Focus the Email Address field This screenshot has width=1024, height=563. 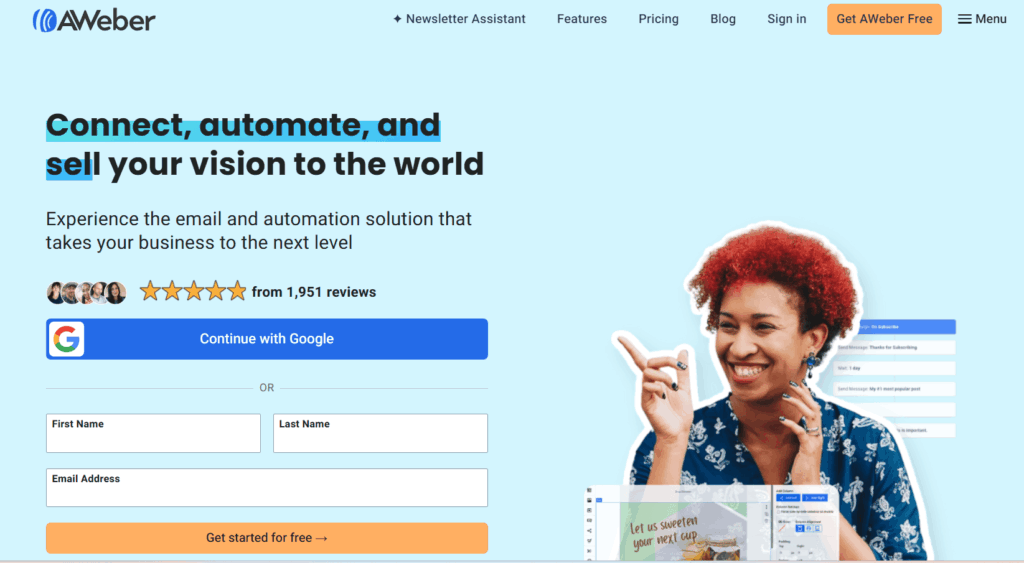(266, 487)
